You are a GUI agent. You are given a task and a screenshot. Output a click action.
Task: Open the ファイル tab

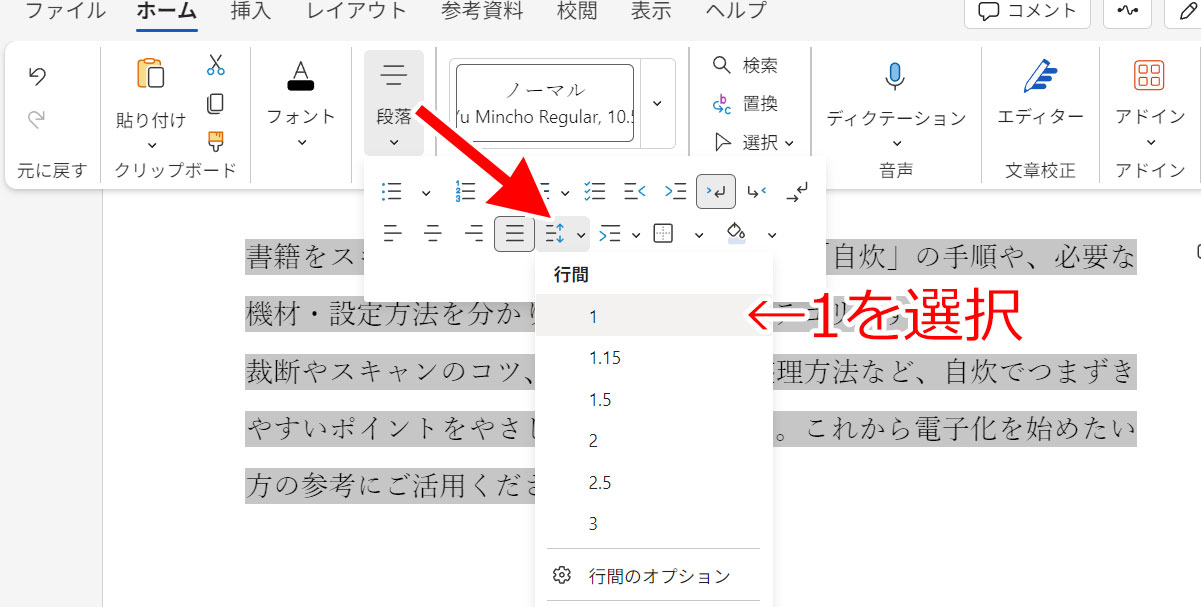tap(65, 11)
